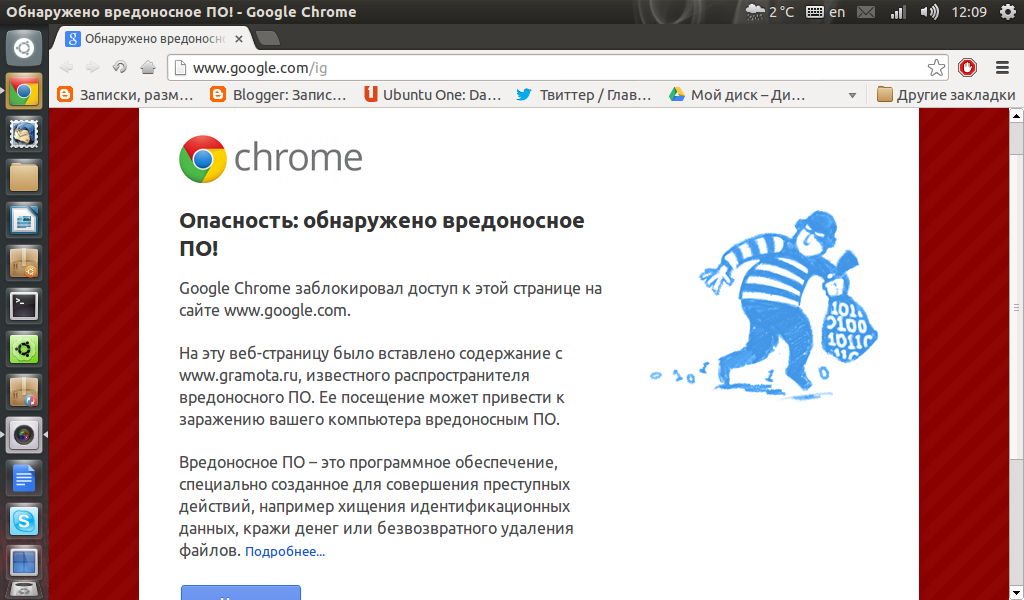Open the keyboard layout indicator 'en'
Screen dimensions: 1024x600
point(825,12)
